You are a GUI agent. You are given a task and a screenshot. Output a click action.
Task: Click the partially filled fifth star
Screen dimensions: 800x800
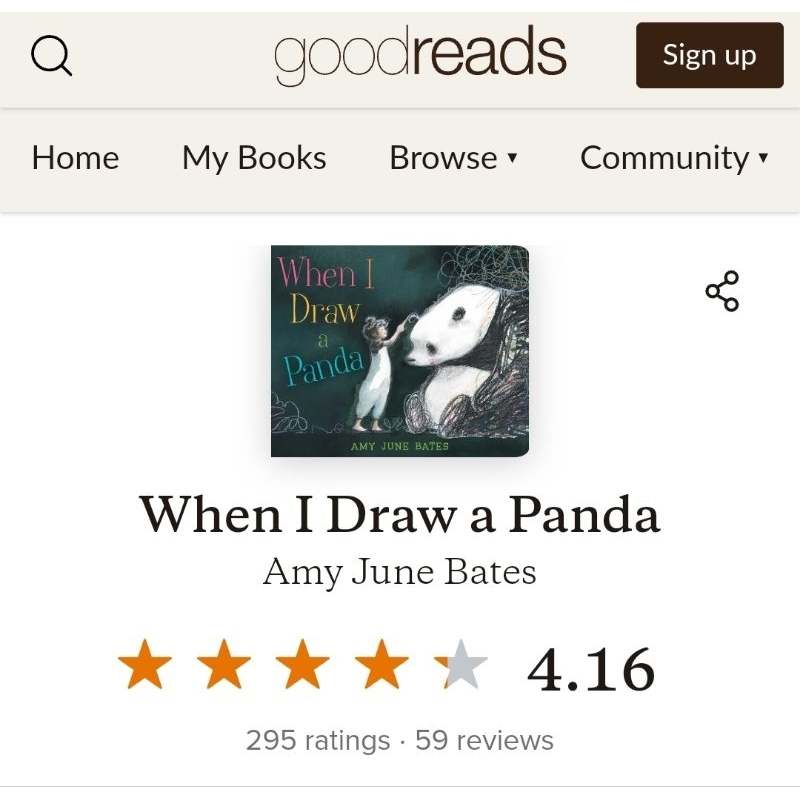461,667
